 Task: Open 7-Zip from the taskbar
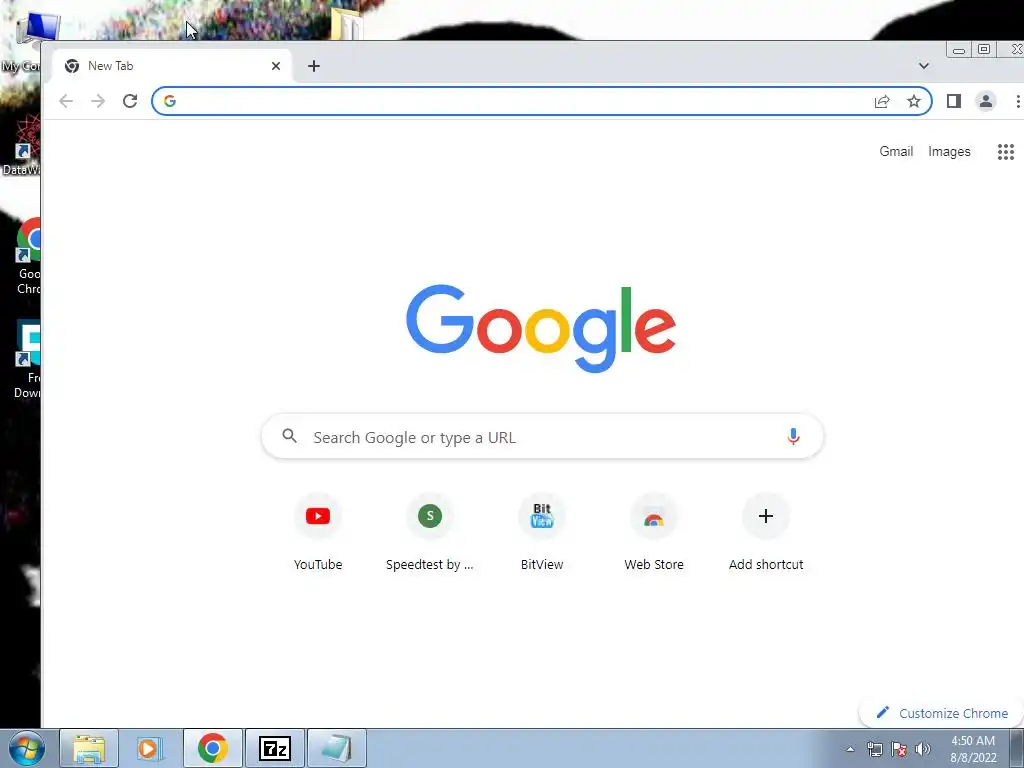tap(274, 748)
